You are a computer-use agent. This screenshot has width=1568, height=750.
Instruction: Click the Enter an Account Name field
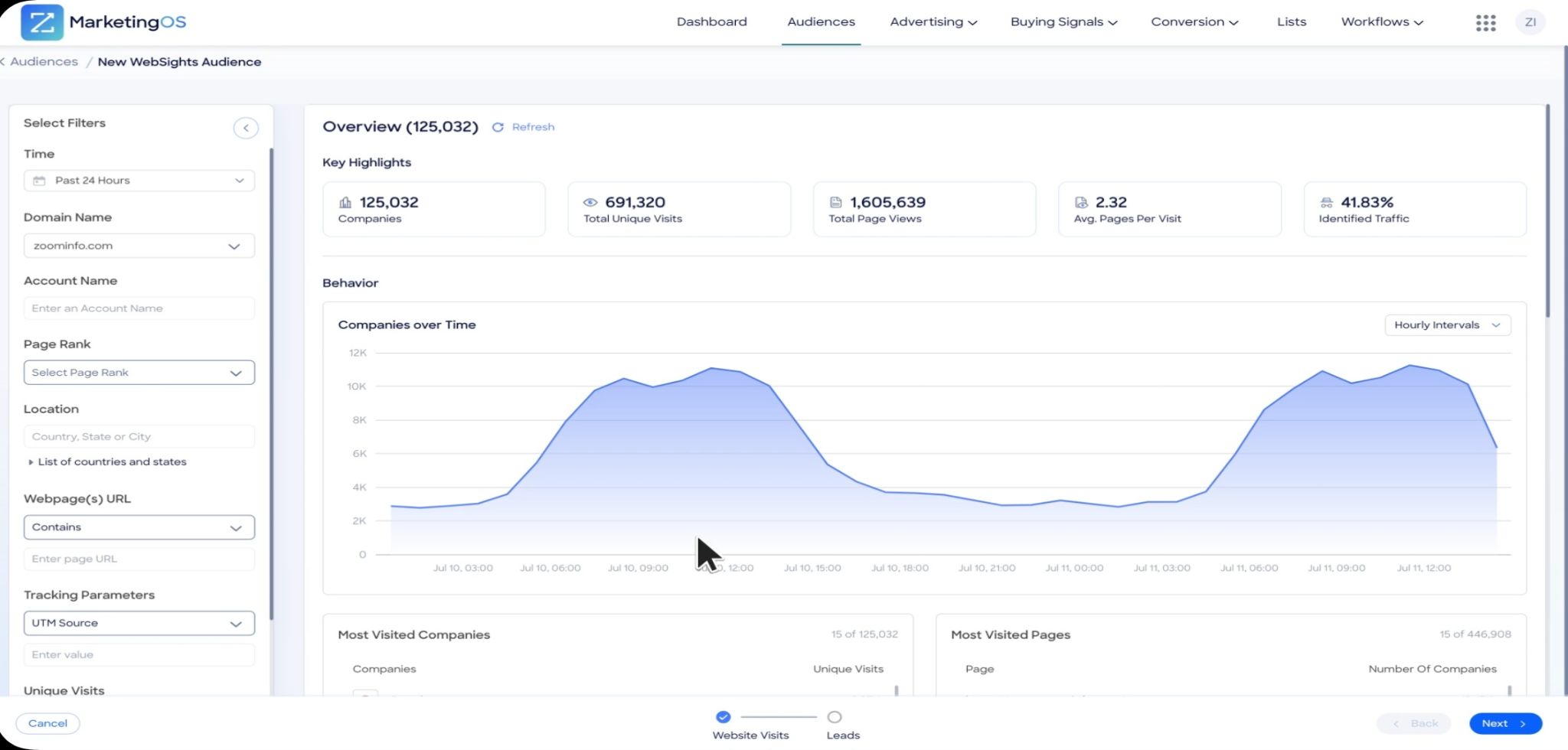click(139, 308)
